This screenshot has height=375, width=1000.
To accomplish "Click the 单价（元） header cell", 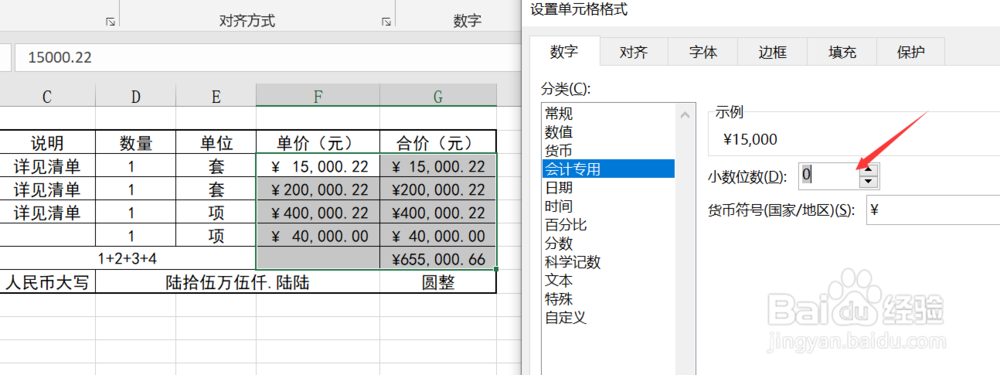I will click(318, 142).
